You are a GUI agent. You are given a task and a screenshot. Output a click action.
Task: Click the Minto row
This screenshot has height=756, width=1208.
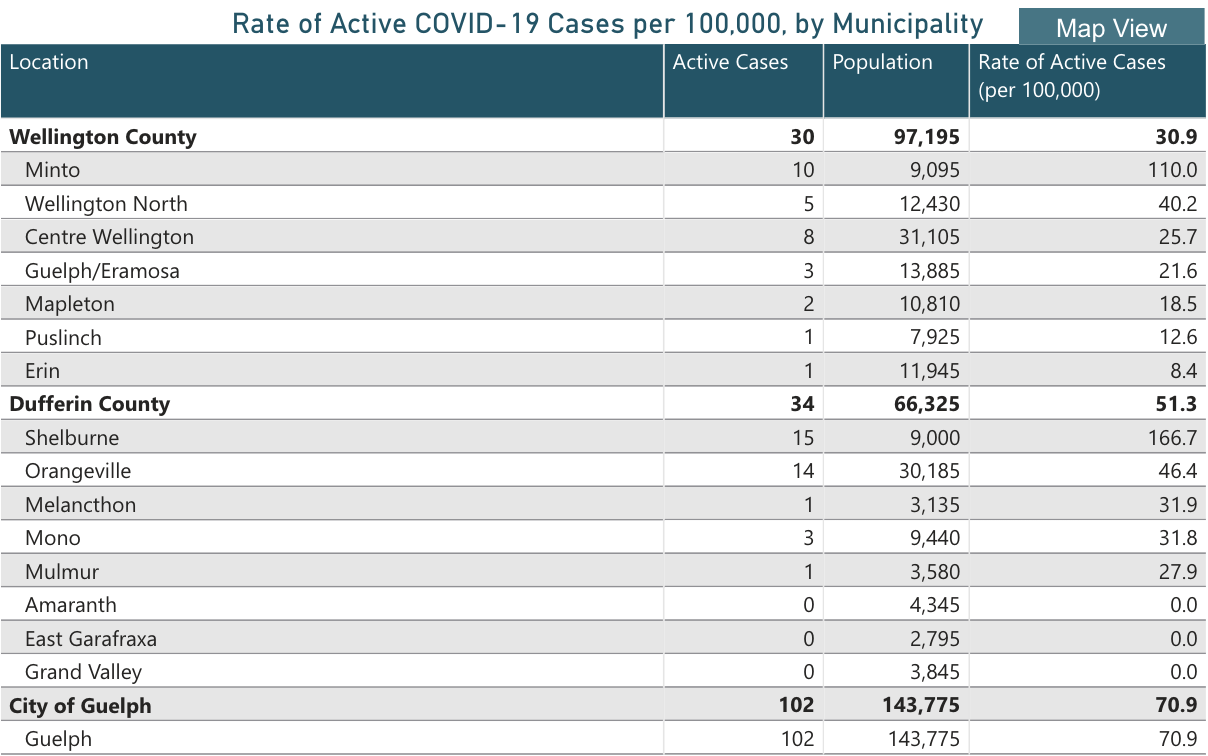[x=52, y=170]
